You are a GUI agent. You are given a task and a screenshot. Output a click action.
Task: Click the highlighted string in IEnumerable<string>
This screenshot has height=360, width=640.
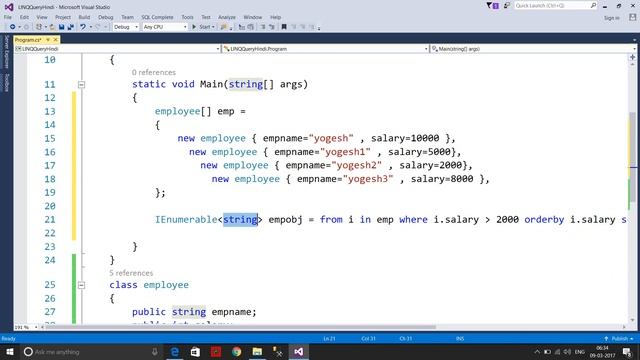240,220
